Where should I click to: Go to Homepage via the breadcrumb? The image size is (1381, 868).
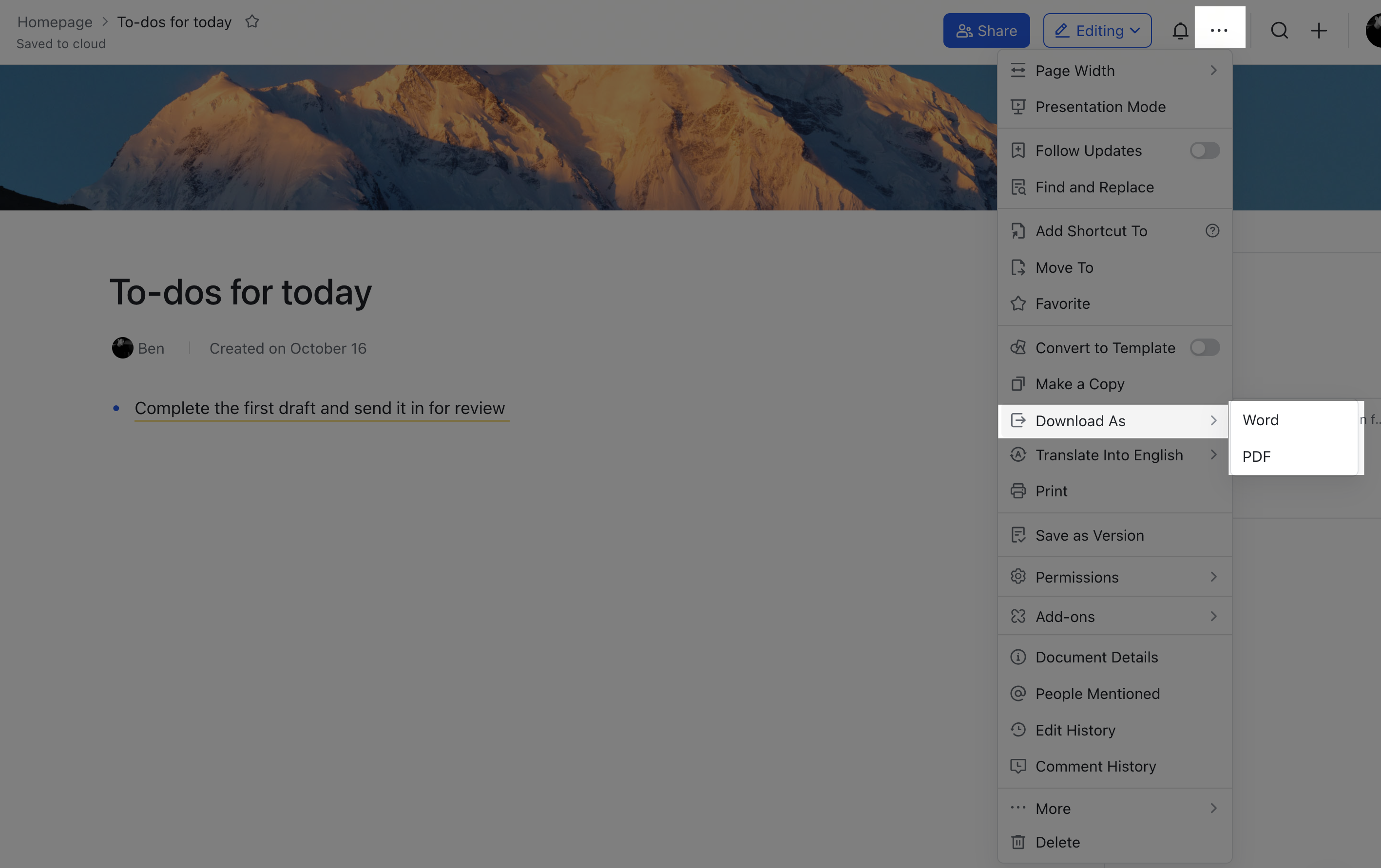(55, 22)
